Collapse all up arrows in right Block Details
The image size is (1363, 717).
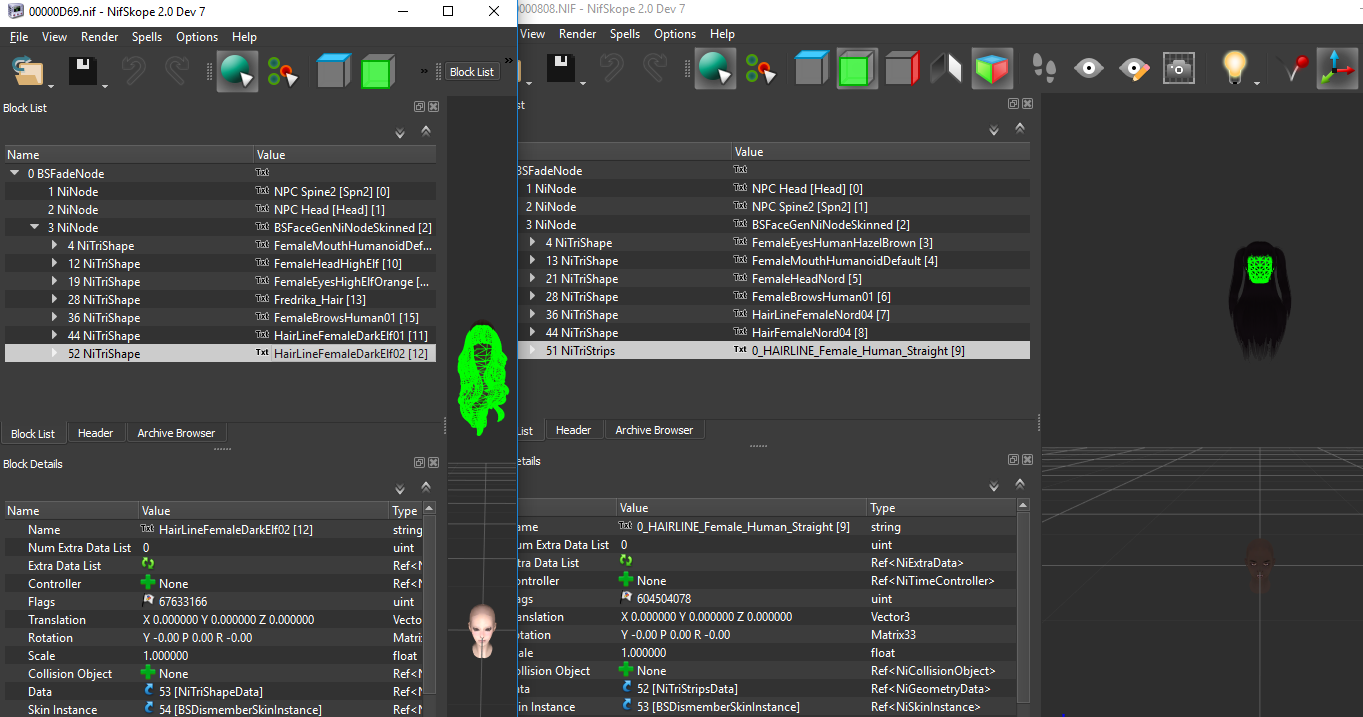pos(1020,485)
